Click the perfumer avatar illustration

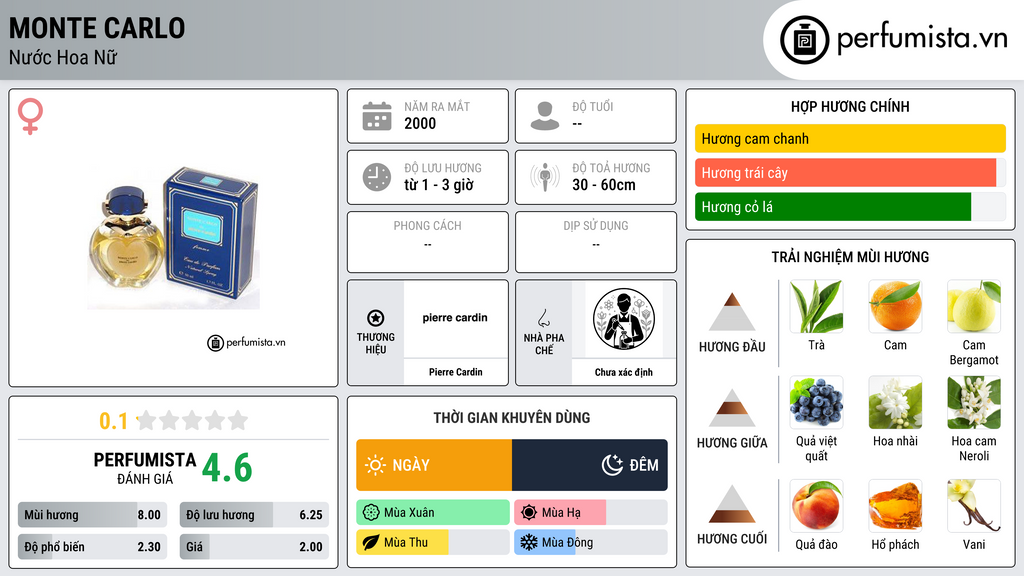point(624,319)
